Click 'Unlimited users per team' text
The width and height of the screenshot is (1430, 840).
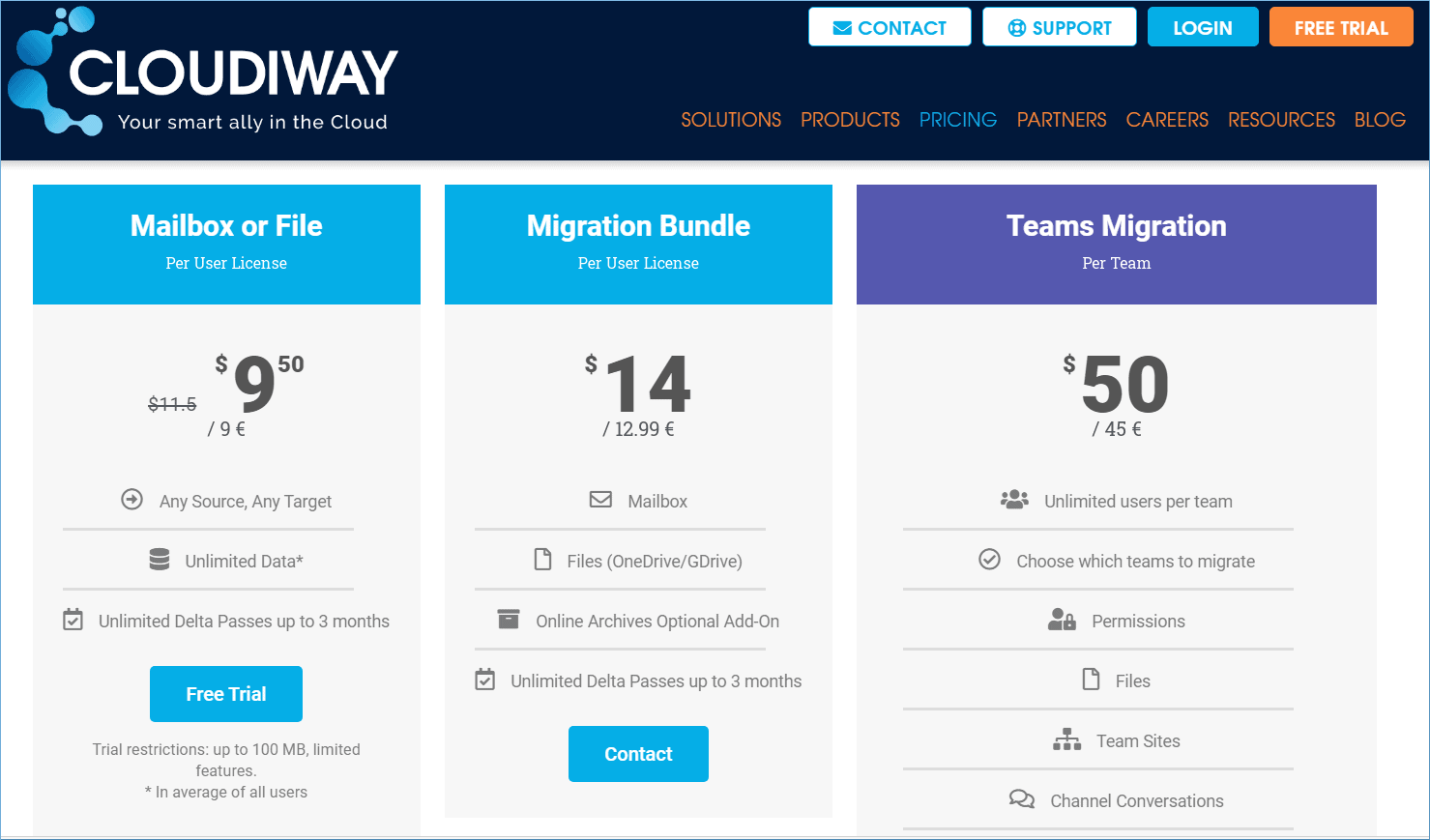click(1138, 501)
